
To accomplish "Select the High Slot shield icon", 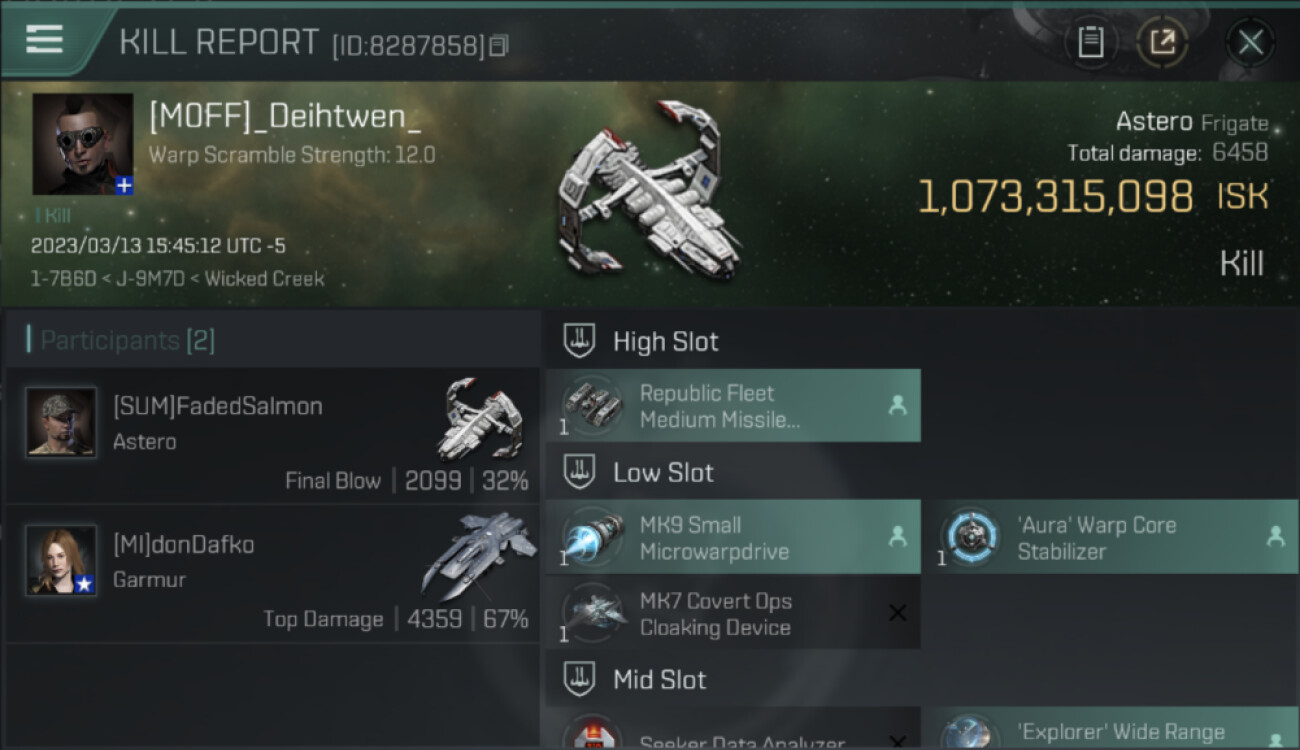I will click(x=580, y=341).
